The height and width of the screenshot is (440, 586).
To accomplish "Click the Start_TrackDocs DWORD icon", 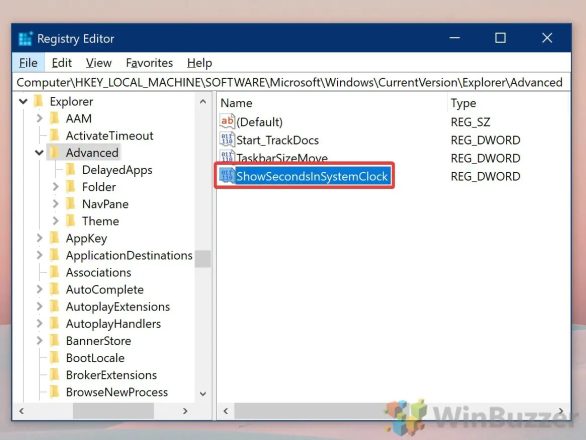I will coord(227,139).
